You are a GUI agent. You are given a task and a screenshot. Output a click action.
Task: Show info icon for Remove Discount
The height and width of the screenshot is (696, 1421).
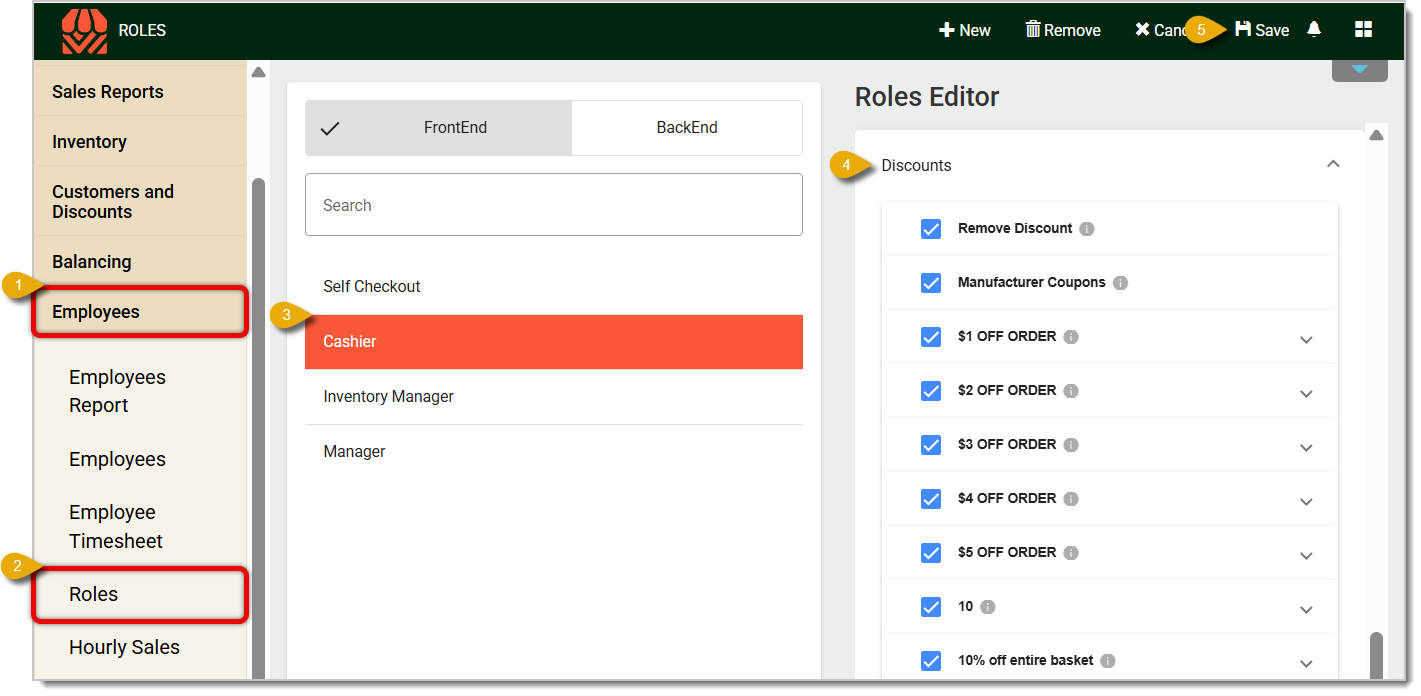[x=1087, y=229]
